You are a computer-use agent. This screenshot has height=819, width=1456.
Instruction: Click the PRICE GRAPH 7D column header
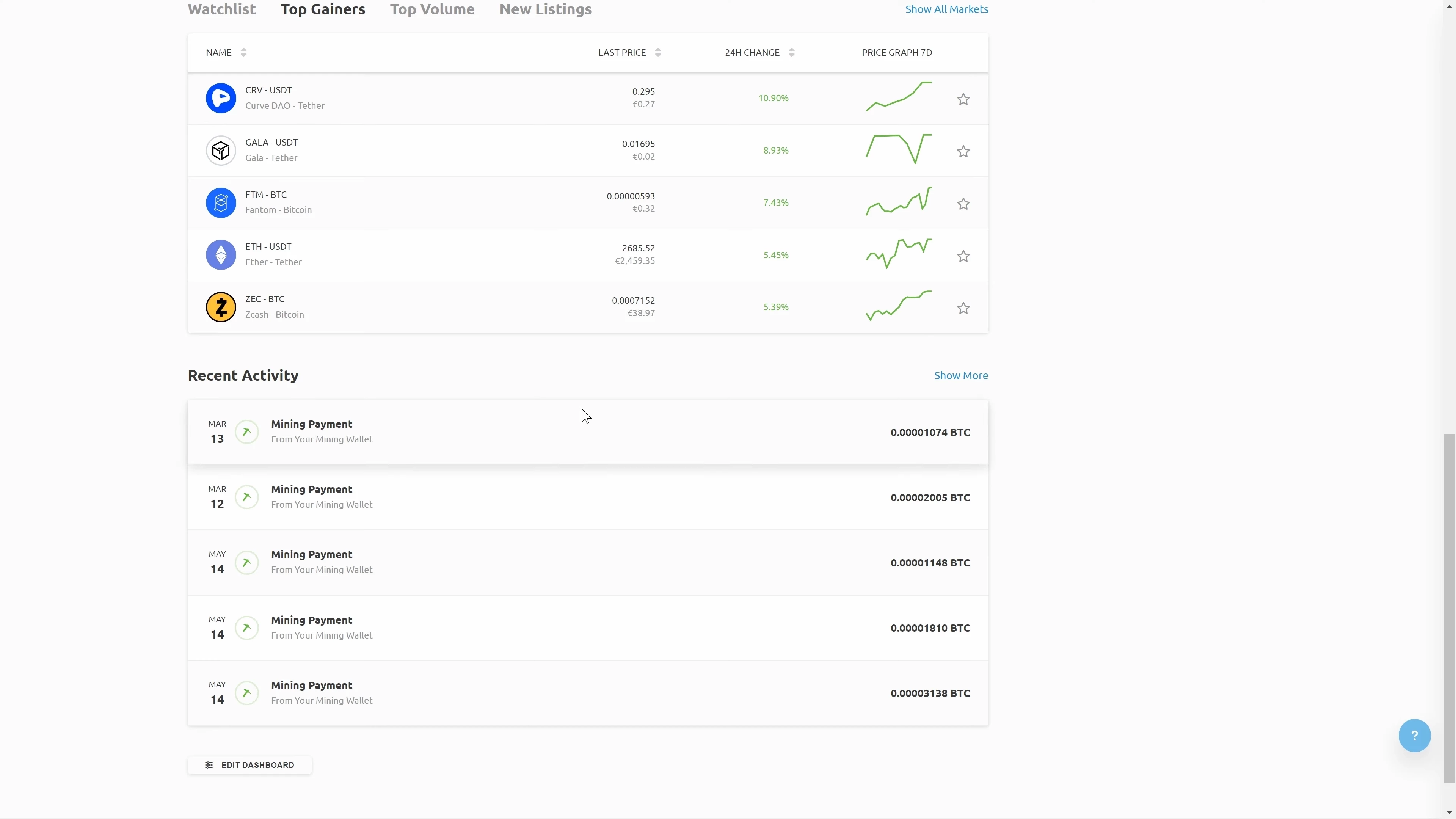point(897,53)
